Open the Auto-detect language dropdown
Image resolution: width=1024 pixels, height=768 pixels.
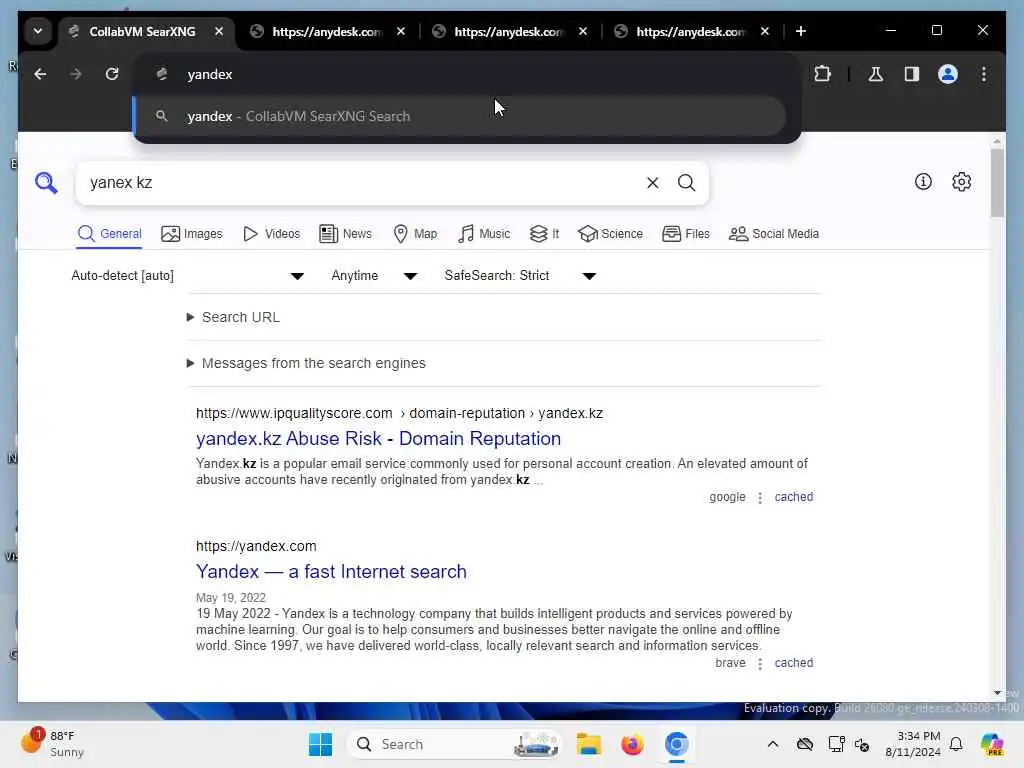[187, 276]
